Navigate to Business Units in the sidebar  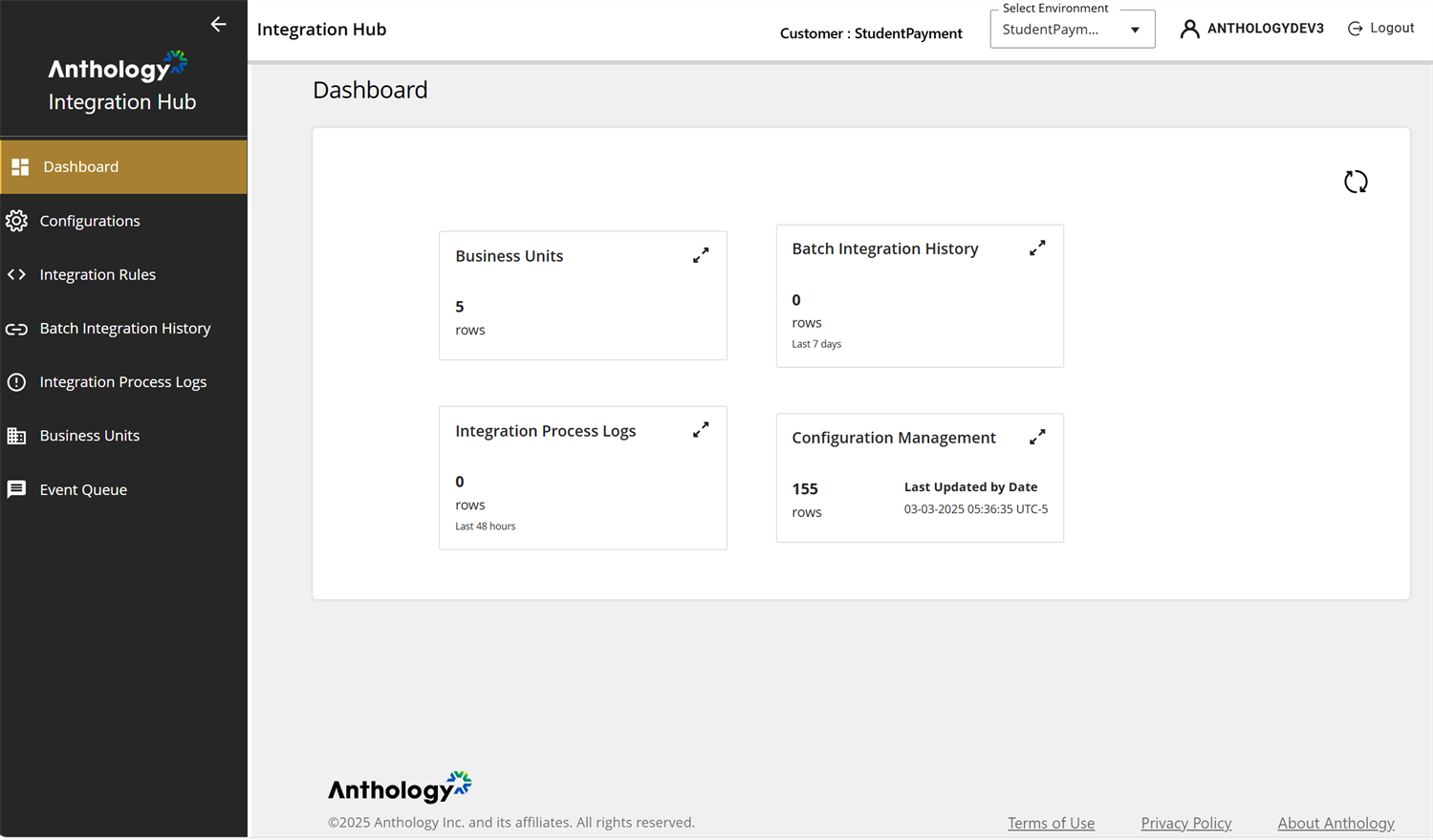(123, 436)
